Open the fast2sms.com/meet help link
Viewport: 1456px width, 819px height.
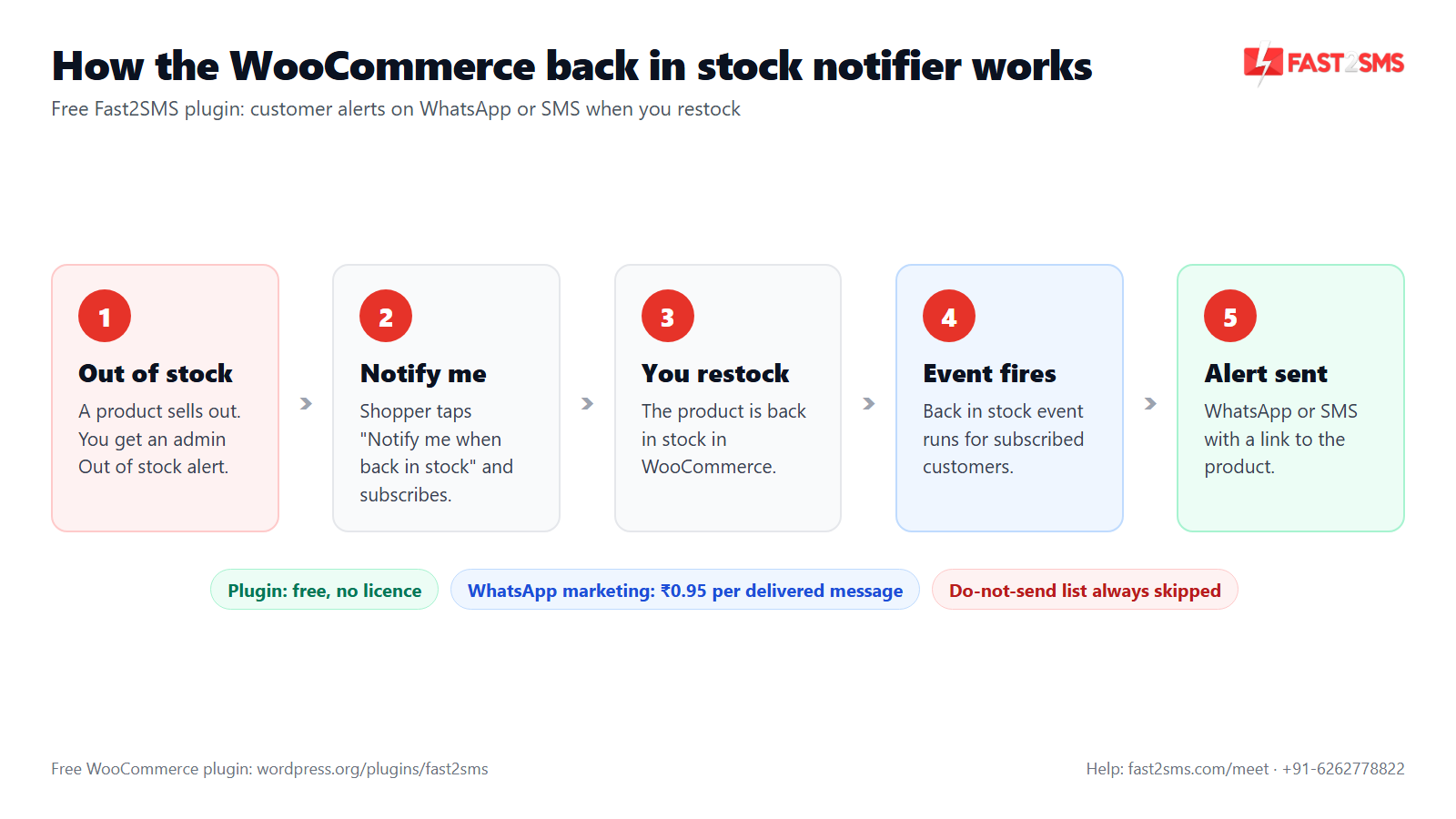pyautogui.click(x=1198, y=769)
